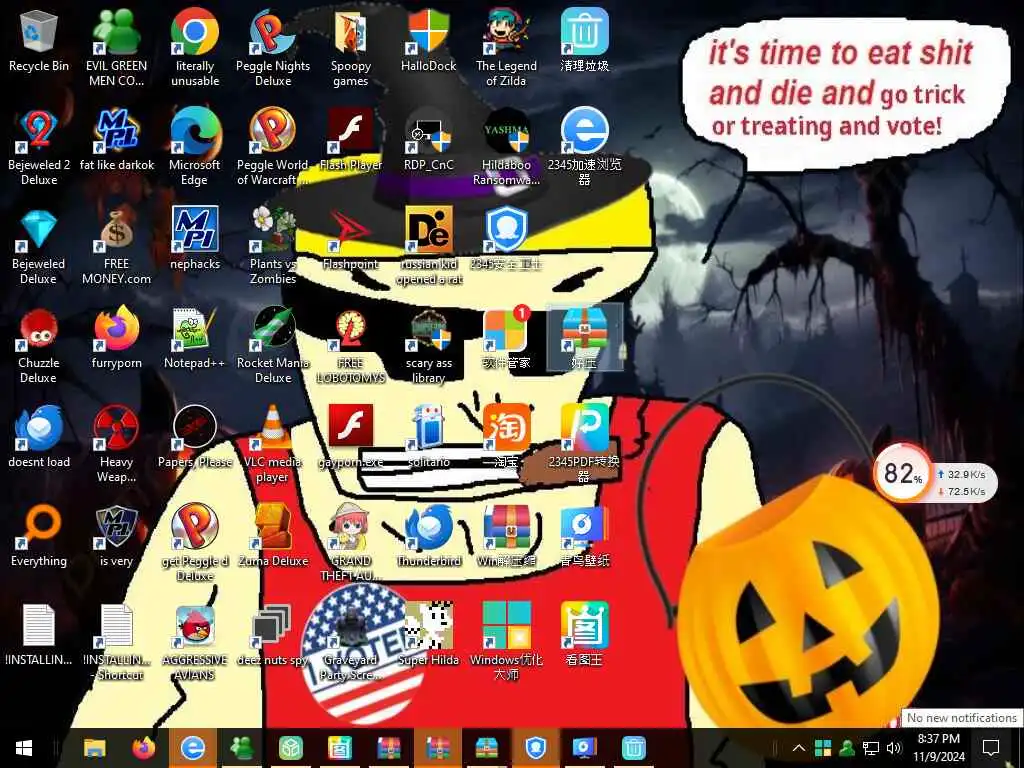Open the Thunderbird desktop shortcut

tap(428, 536)
